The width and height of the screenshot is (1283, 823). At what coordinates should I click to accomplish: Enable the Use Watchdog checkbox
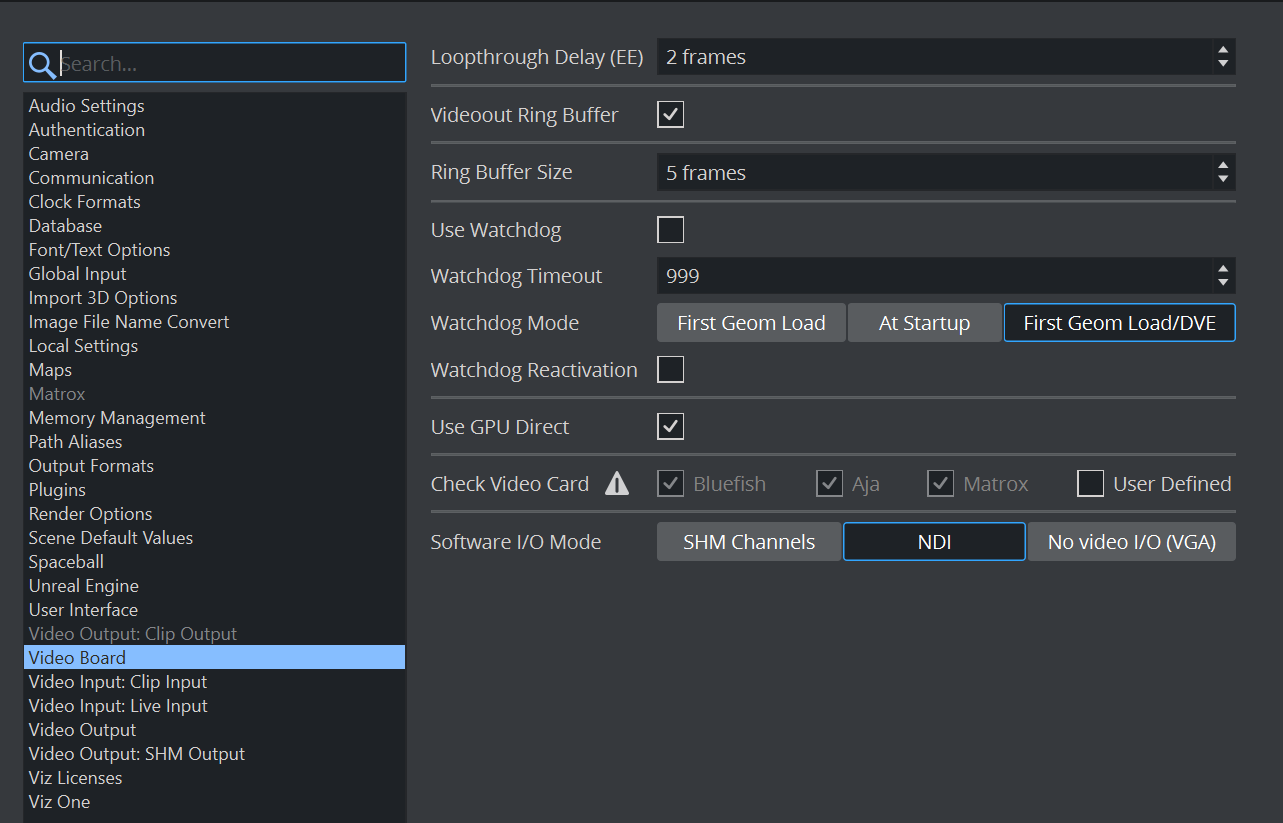click(x=670, y=230)
